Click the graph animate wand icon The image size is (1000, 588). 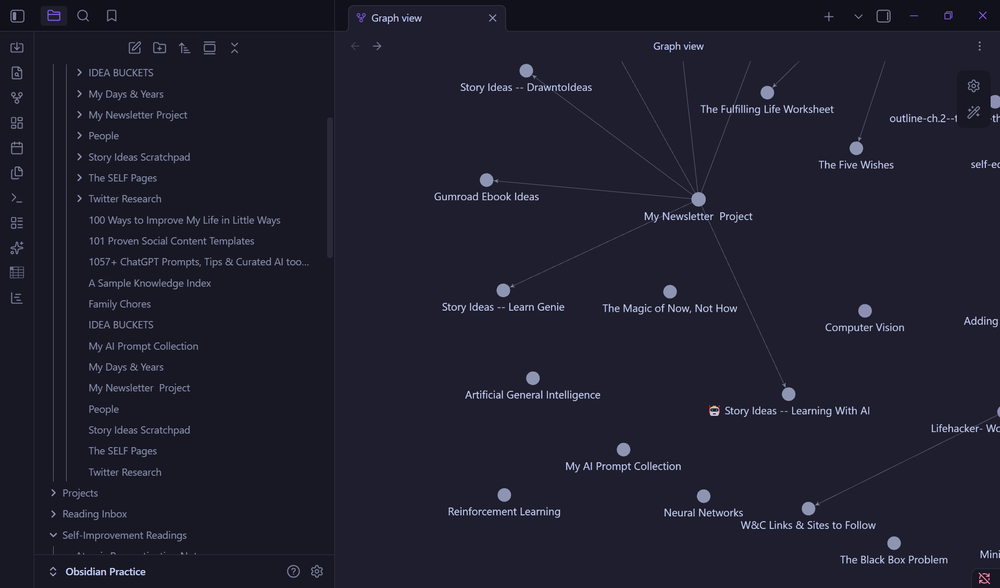click(x=973, y=113)
